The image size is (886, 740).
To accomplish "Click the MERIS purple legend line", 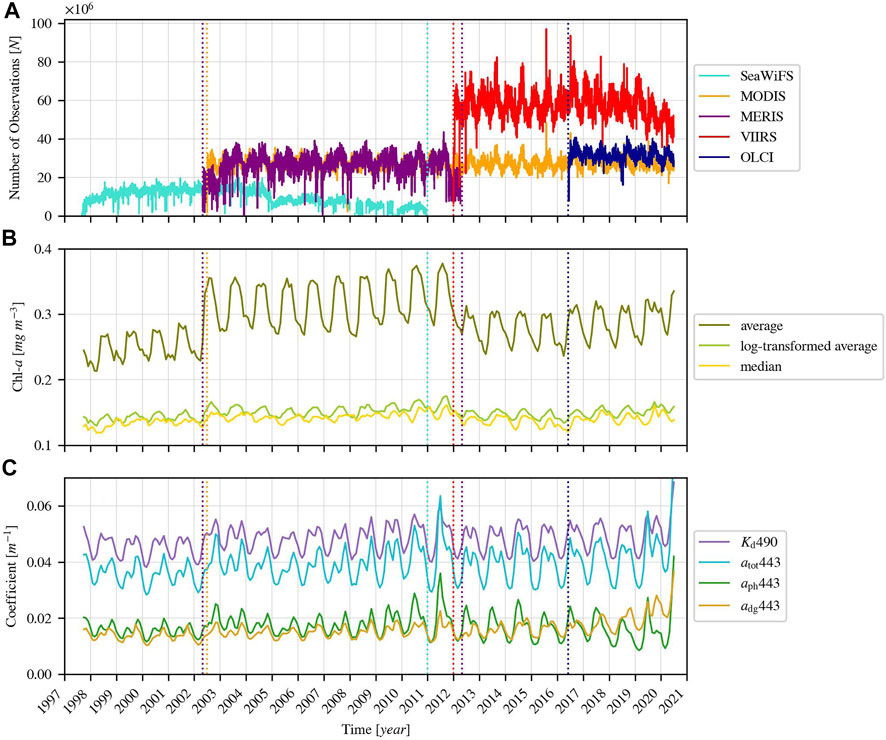I will [x=713, y=116].
